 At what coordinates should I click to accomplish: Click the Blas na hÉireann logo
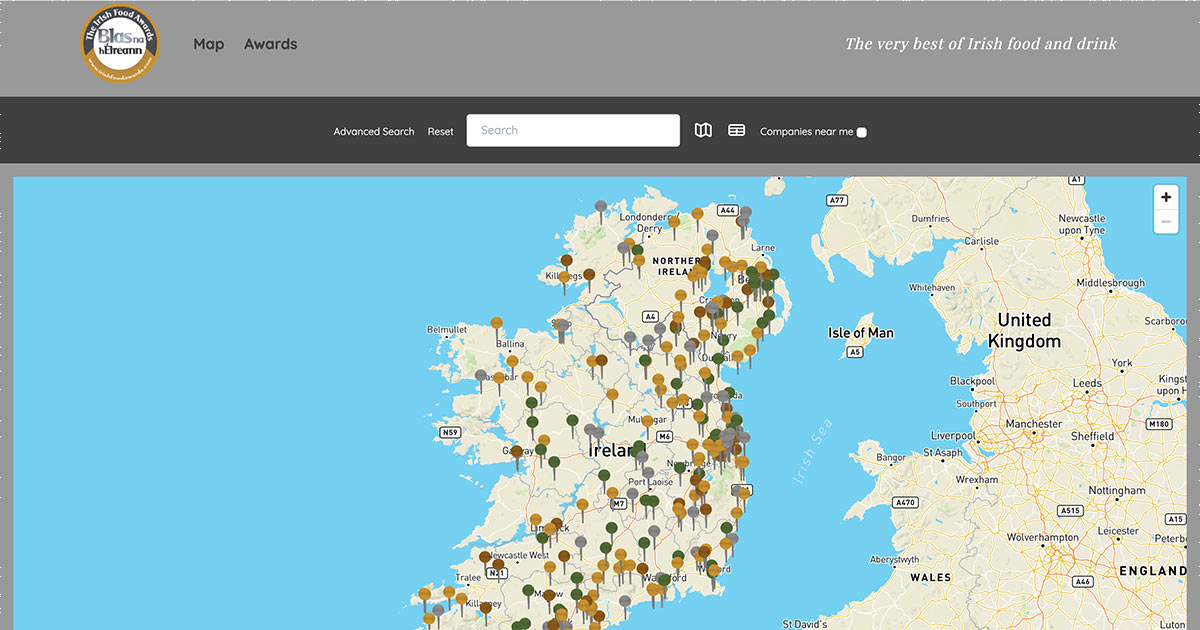[119, 44]
